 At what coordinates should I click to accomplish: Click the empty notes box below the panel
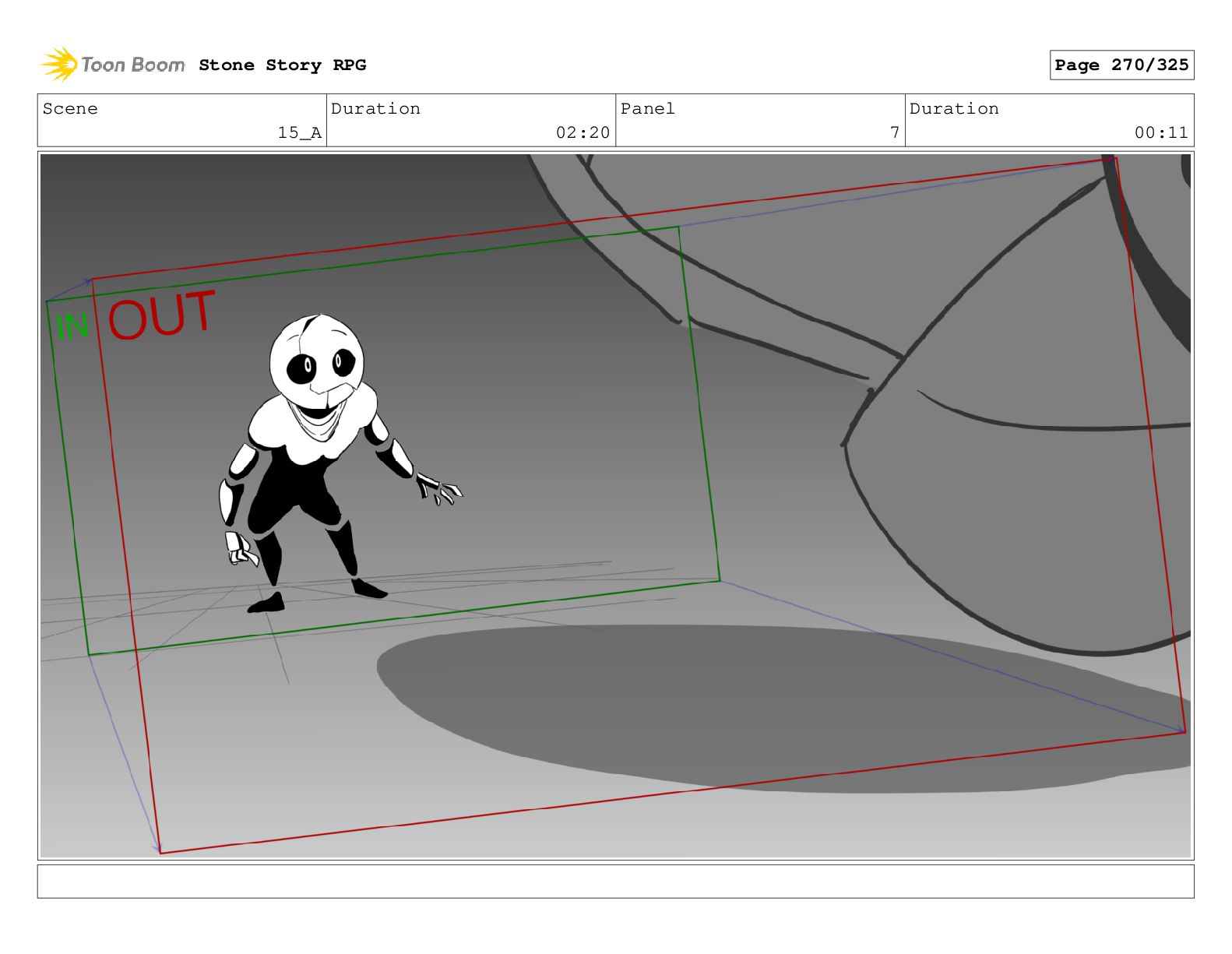pos(615,882)
